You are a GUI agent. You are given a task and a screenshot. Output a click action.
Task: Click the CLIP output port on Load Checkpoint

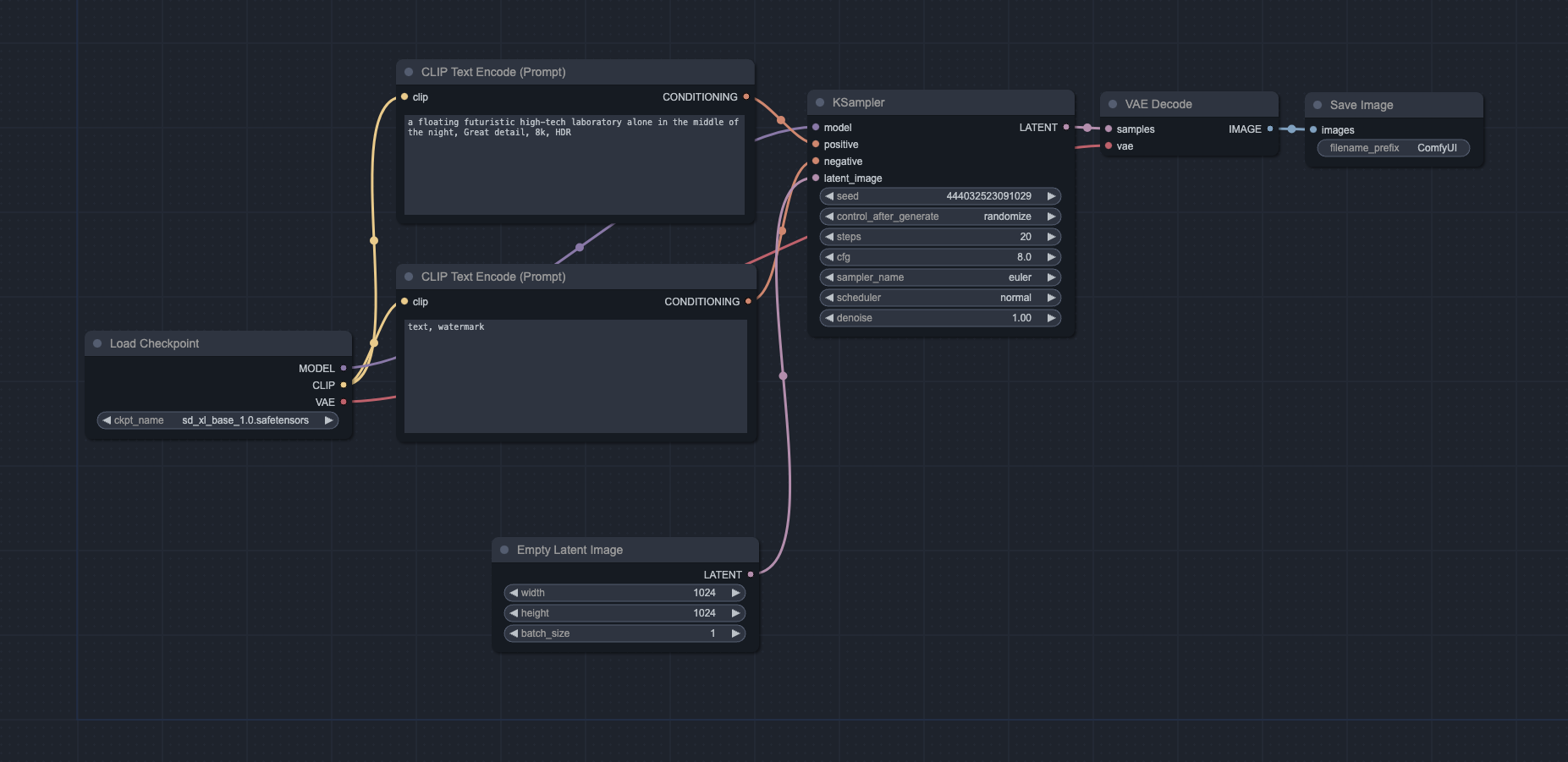point(344,385)
